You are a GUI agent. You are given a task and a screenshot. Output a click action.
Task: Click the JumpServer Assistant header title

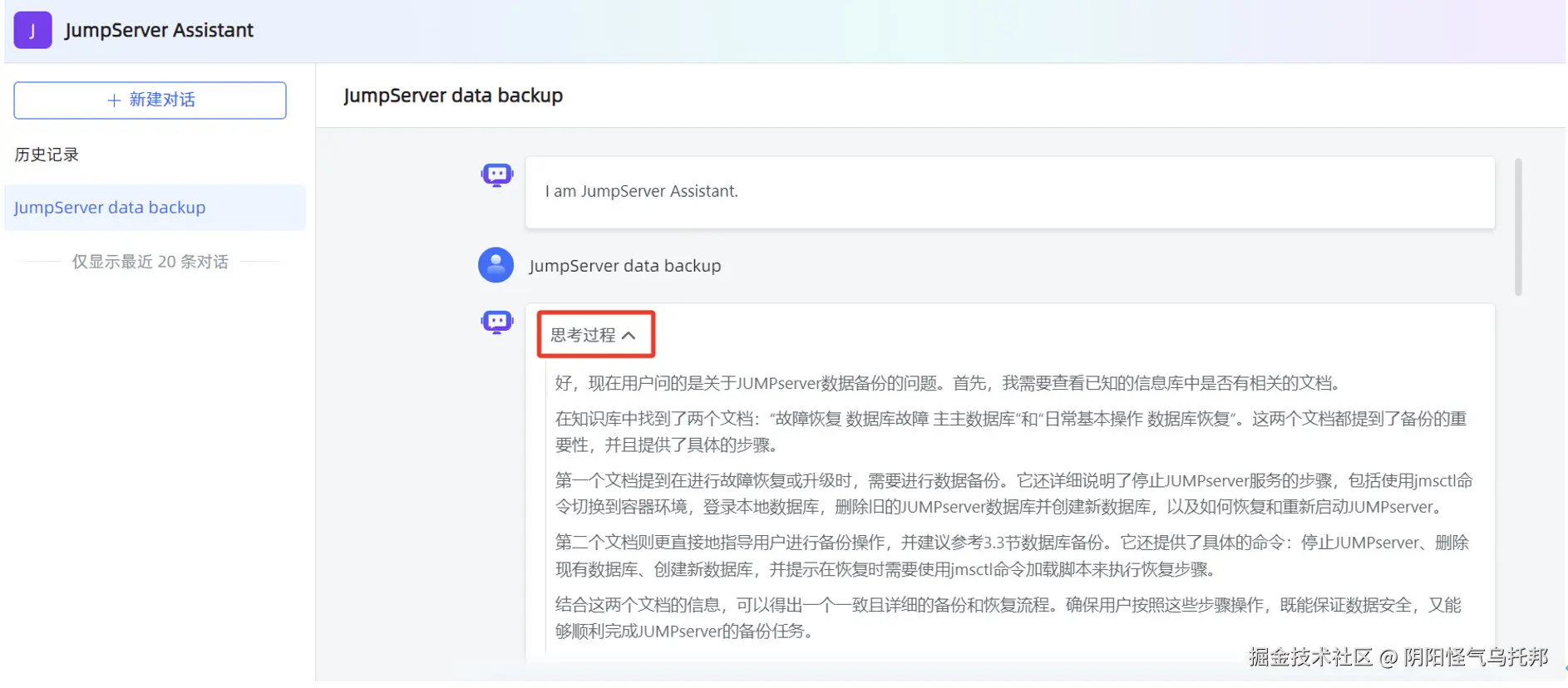point(159,30)
